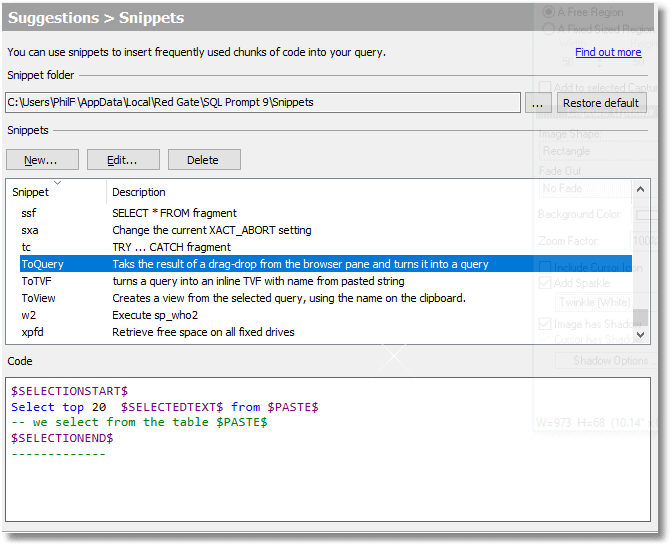
Task: Click the ToTVF inline TVF description
Action: tap(258, 281)
